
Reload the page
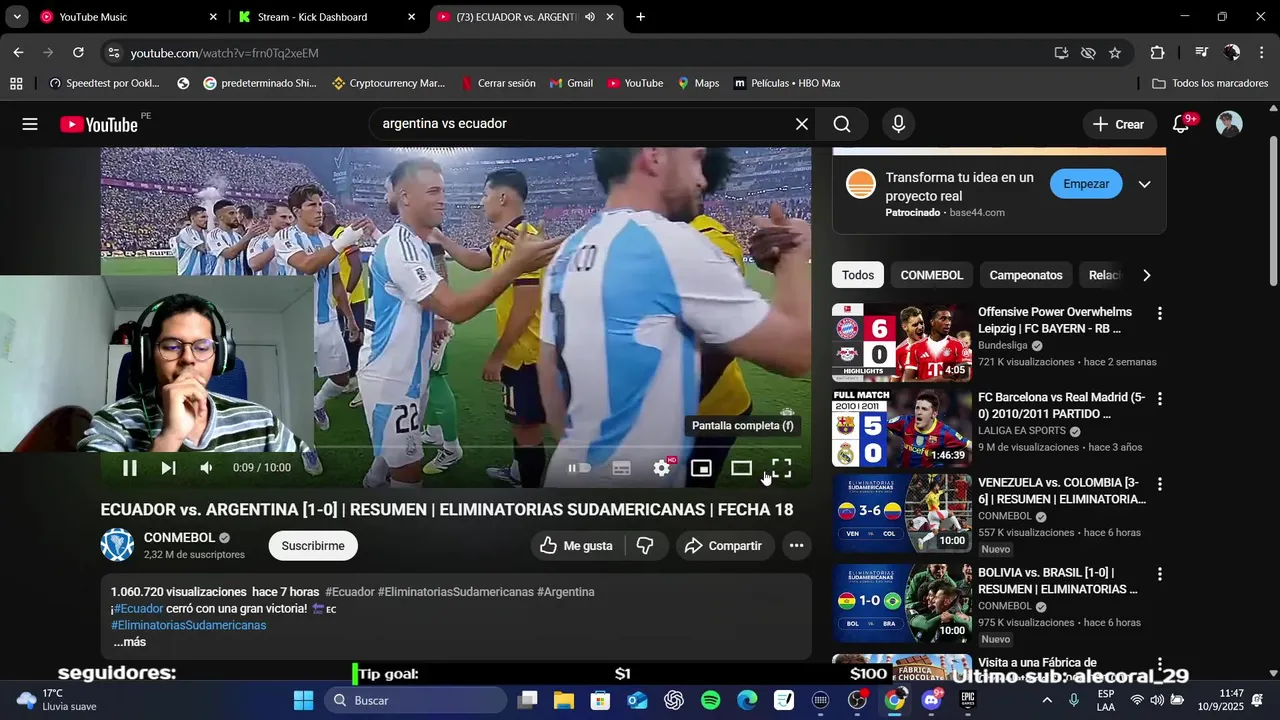pos(78,52)
